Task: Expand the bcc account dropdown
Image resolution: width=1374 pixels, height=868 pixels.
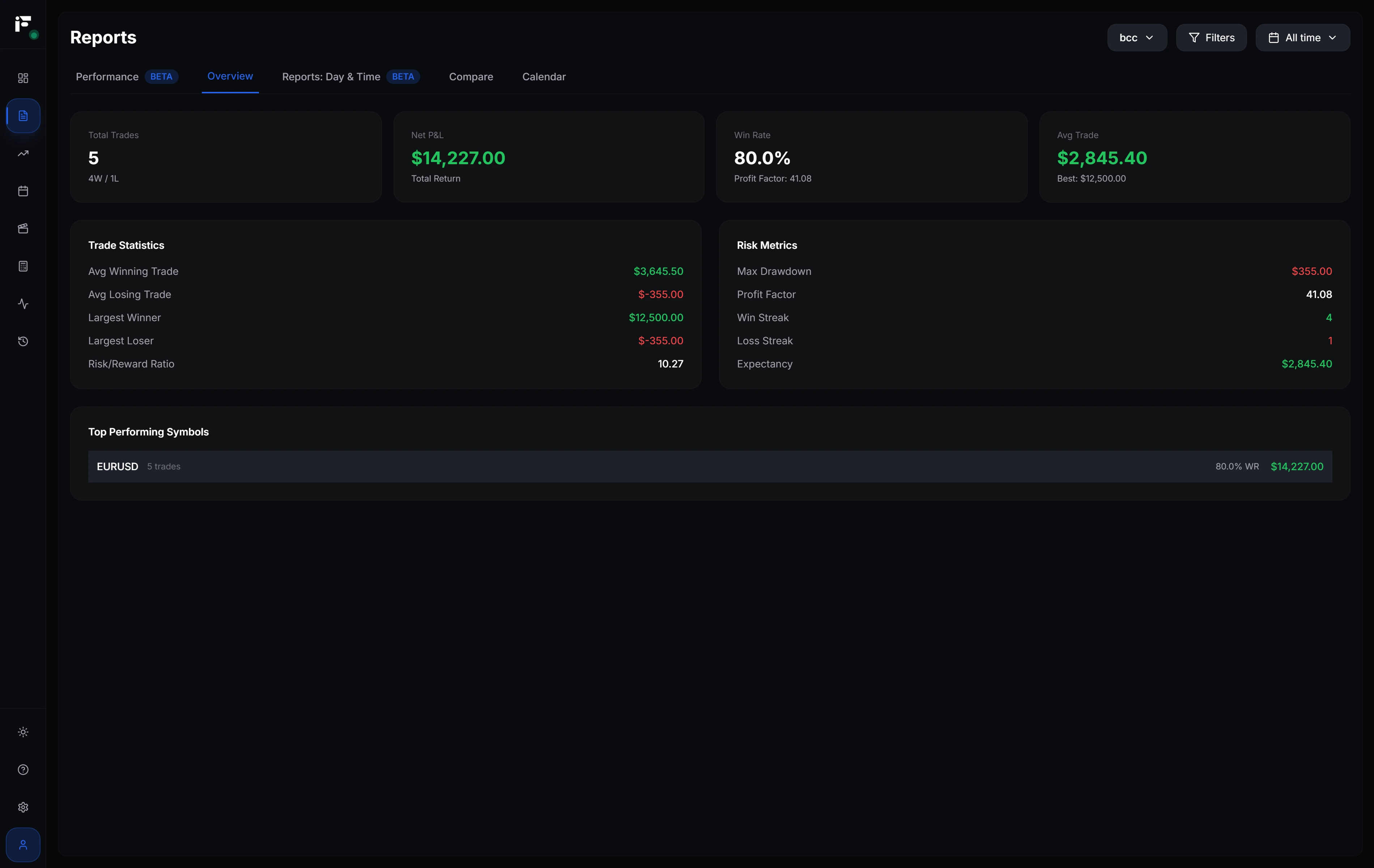Action: (x=1137, y=38)
